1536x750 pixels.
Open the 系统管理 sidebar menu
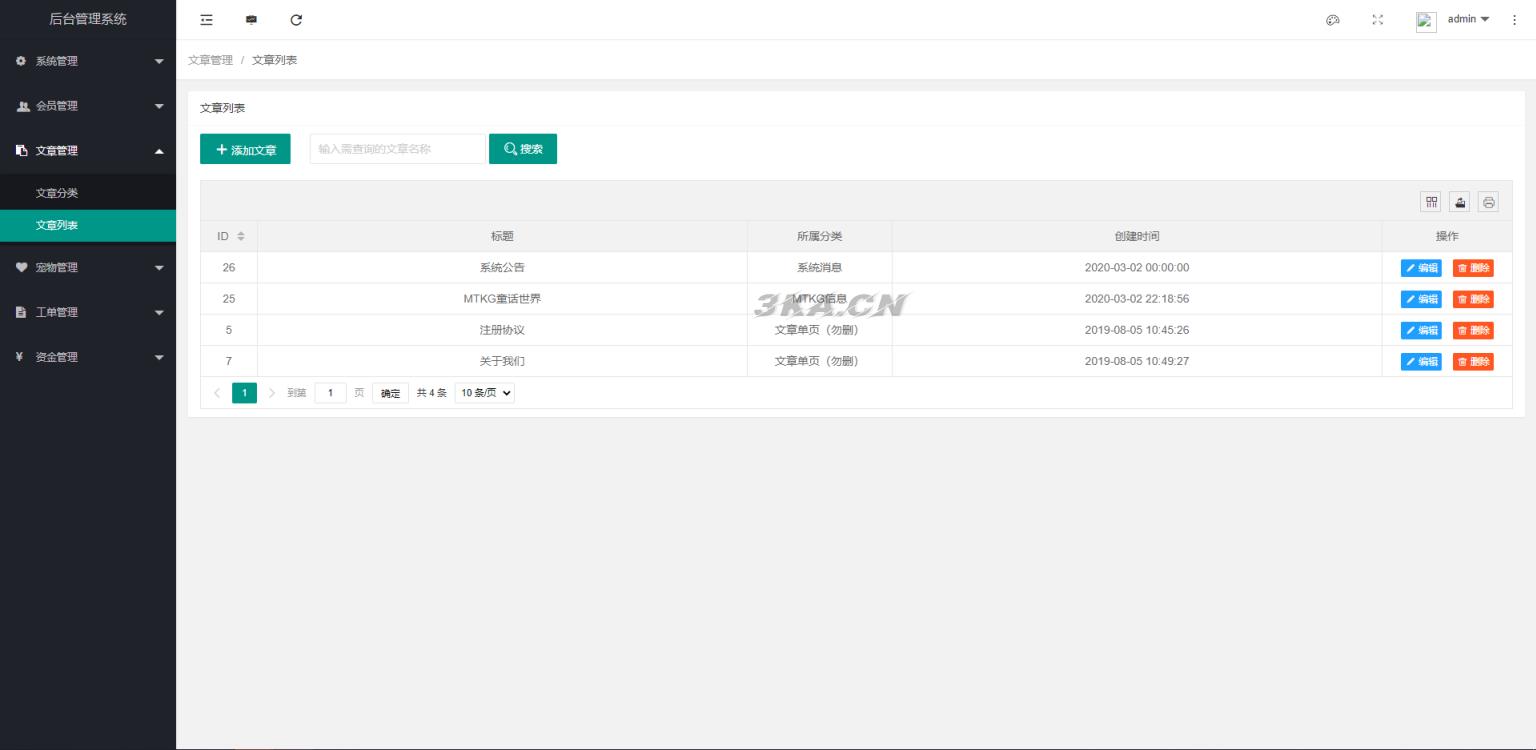(x=88, y=61)
